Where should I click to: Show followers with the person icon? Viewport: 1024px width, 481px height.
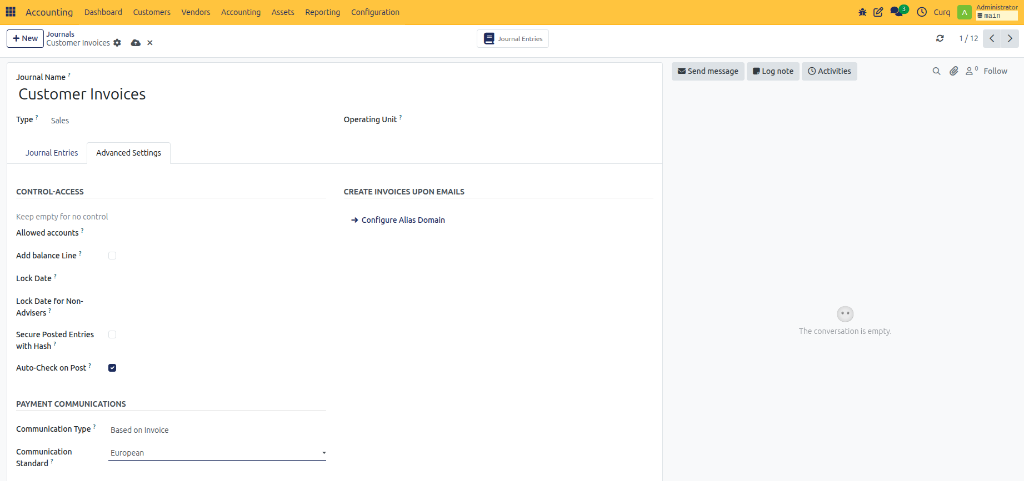click(971, 71)
